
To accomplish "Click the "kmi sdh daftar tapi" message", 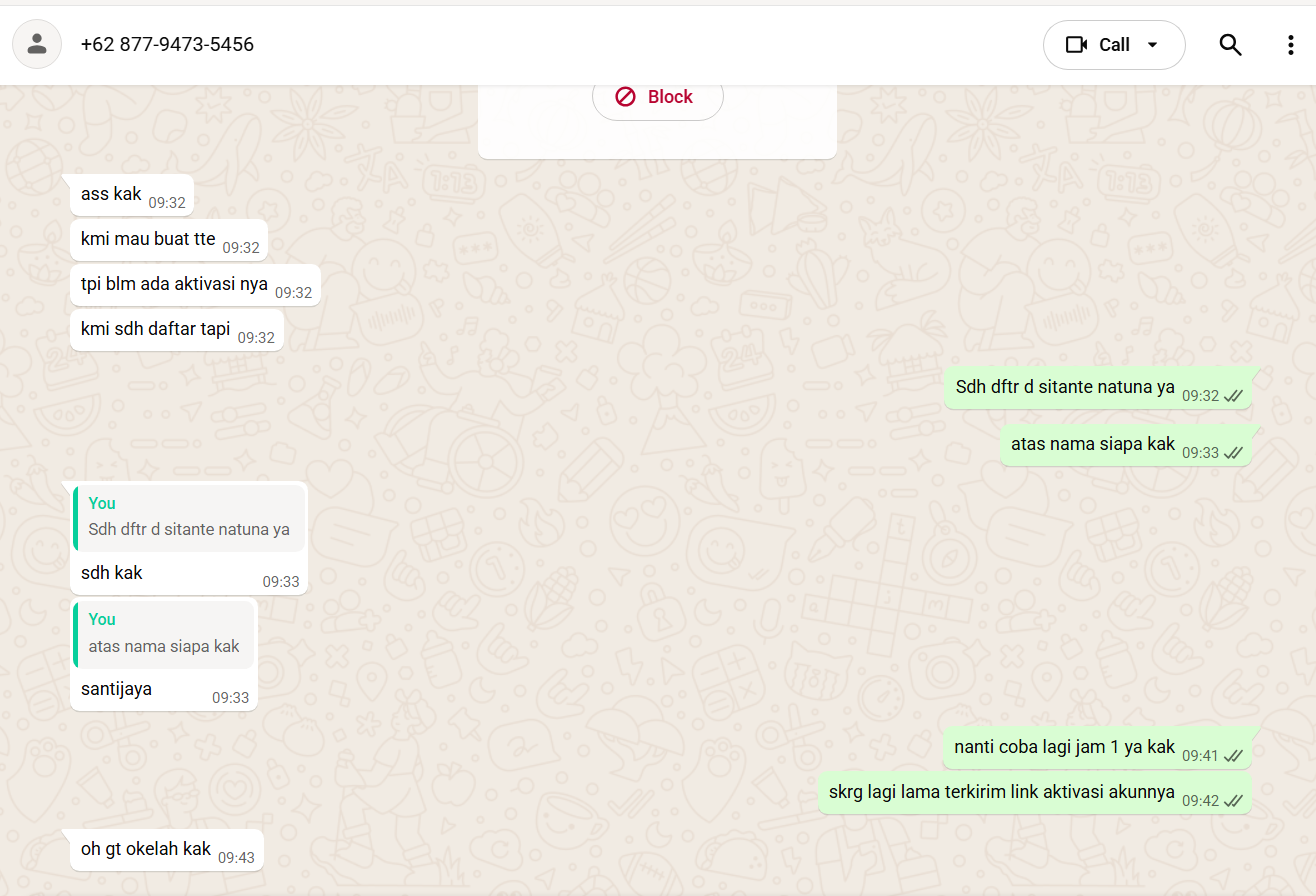I will pos(156,329).
